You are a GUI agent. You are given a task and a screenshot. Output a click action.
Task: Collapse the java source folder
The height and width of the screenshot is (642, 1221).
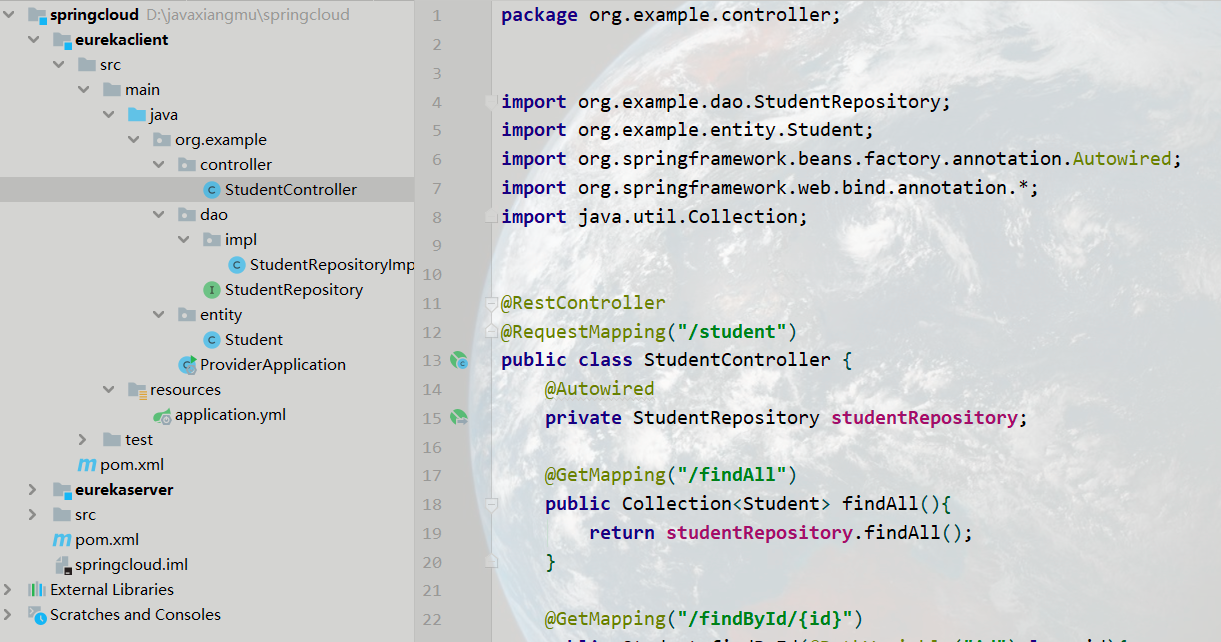[x=109, y=115]
